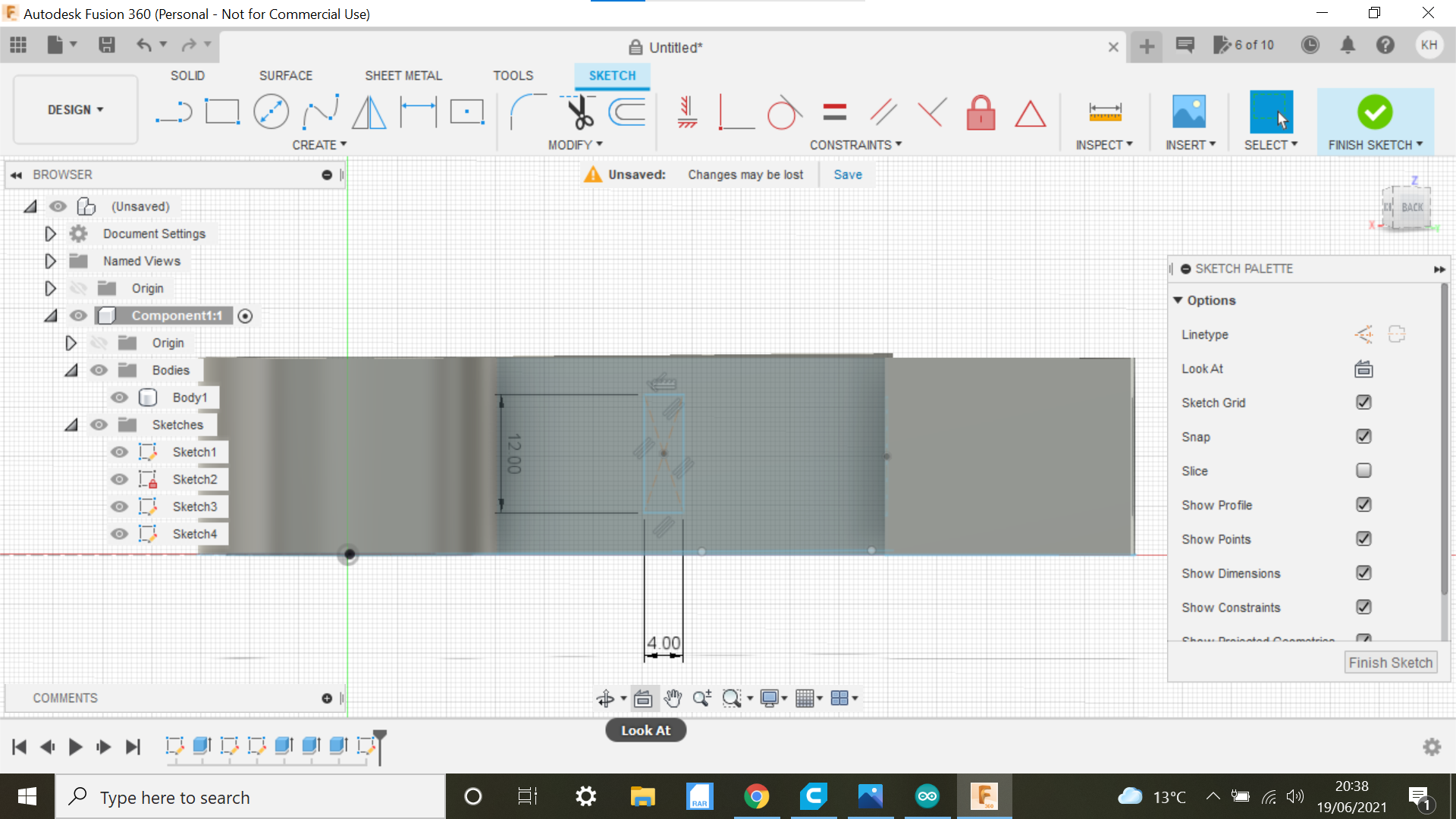The image size is (1456, 819).
Task: Apply Horizontal/Vertical constraint
Action: 687,112
